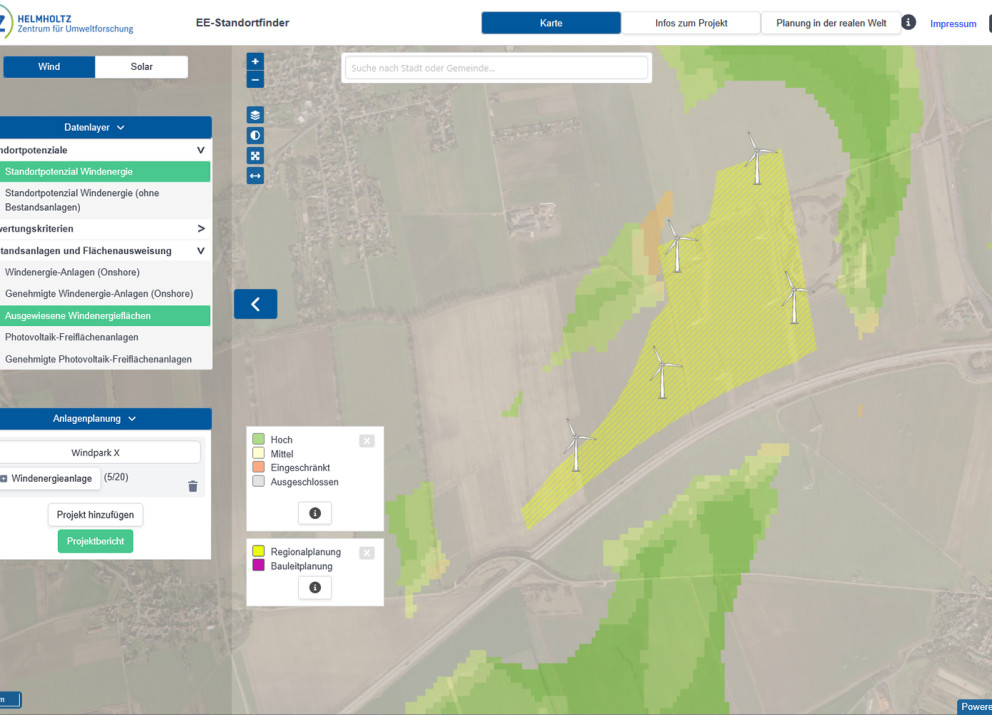
Task: Open the Infos zum Projekt tab
Action: point(691,23)
